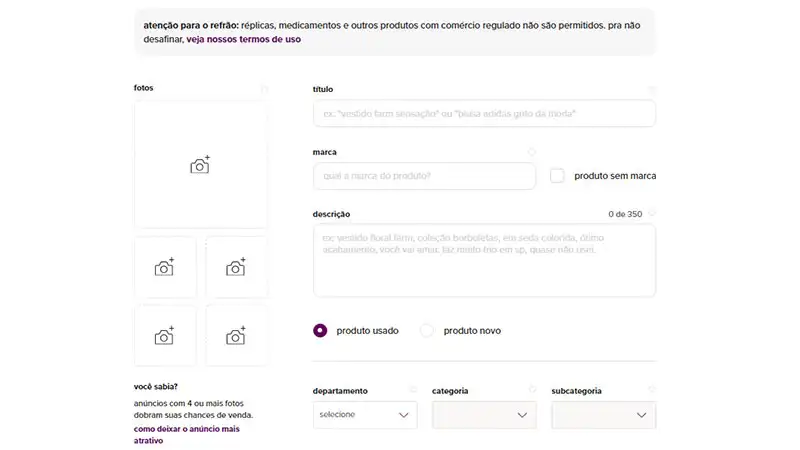The height and width of the screenshot is (450, 800).
Task: Click the top-left small photo upload camera
Action: click(x=165, y=267)
